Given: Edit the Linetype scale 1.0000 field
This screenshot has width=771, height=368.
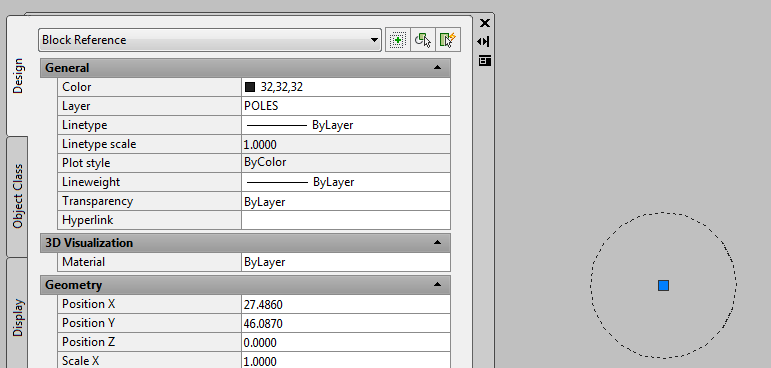Looking at the screenshot, I should click(x=346, y=144).
